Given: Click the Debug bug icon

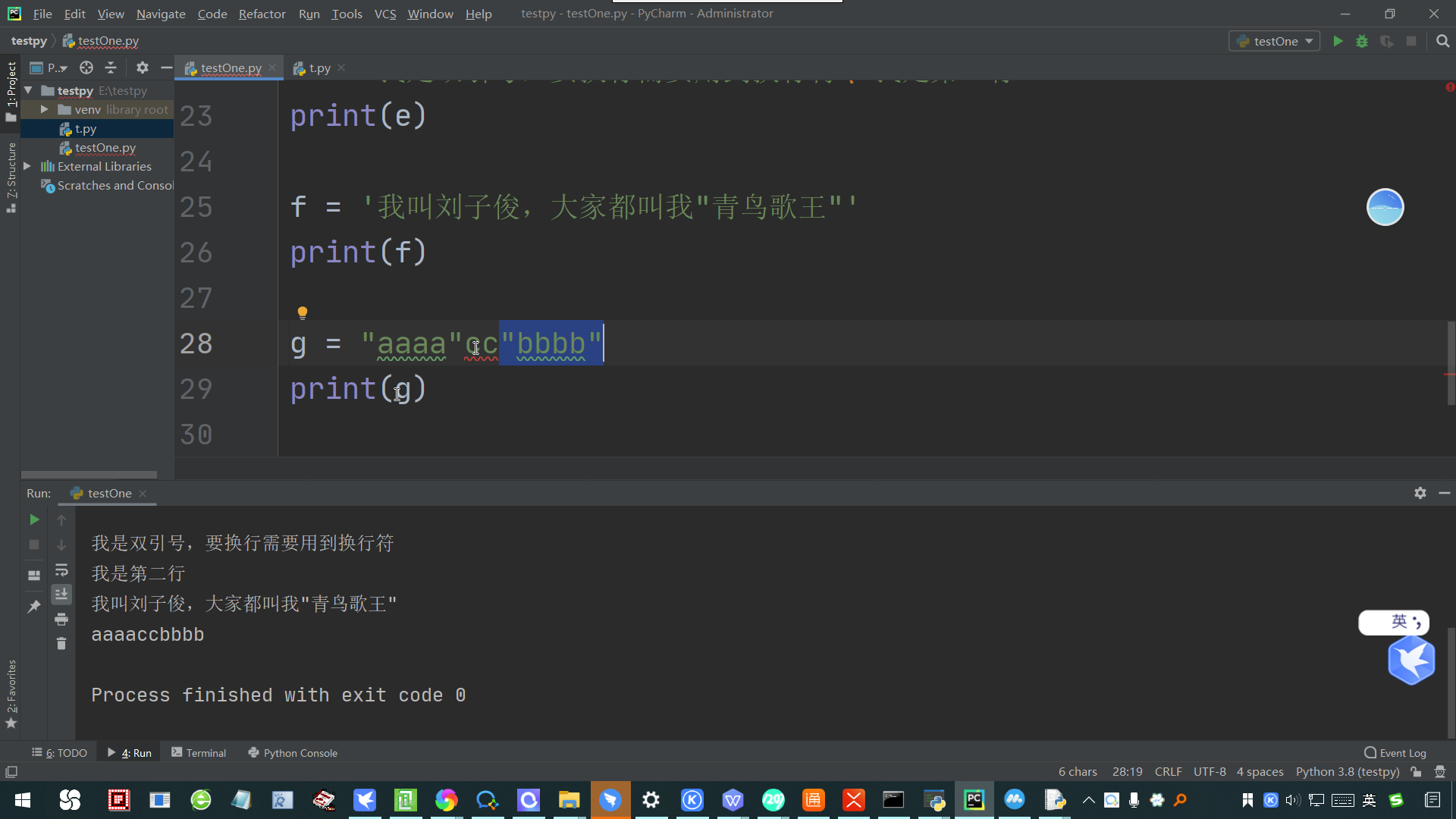Looking at the screenshot, I should click(1362, 41).
